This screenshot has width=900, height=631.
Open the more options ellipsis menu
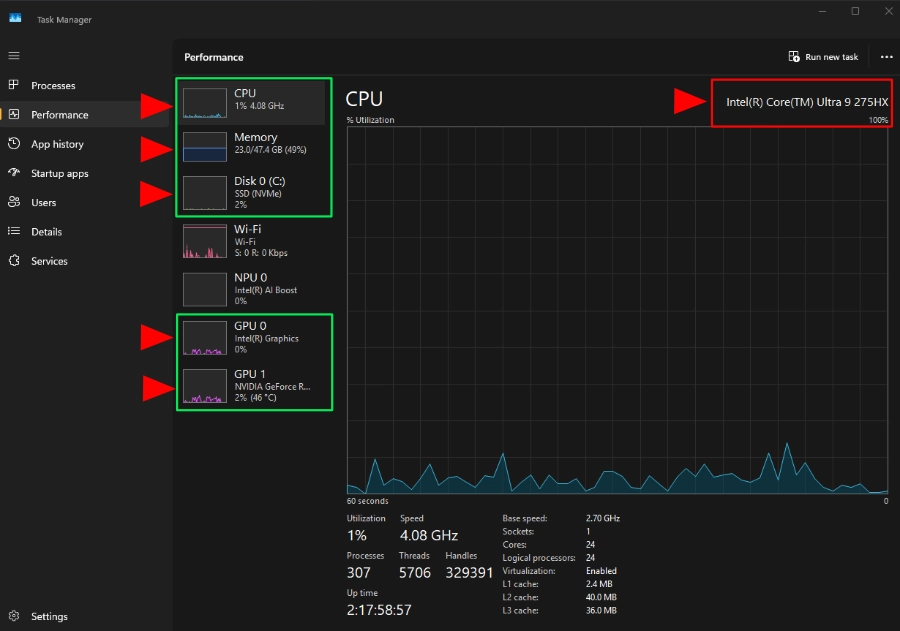[x=888, y=57]
